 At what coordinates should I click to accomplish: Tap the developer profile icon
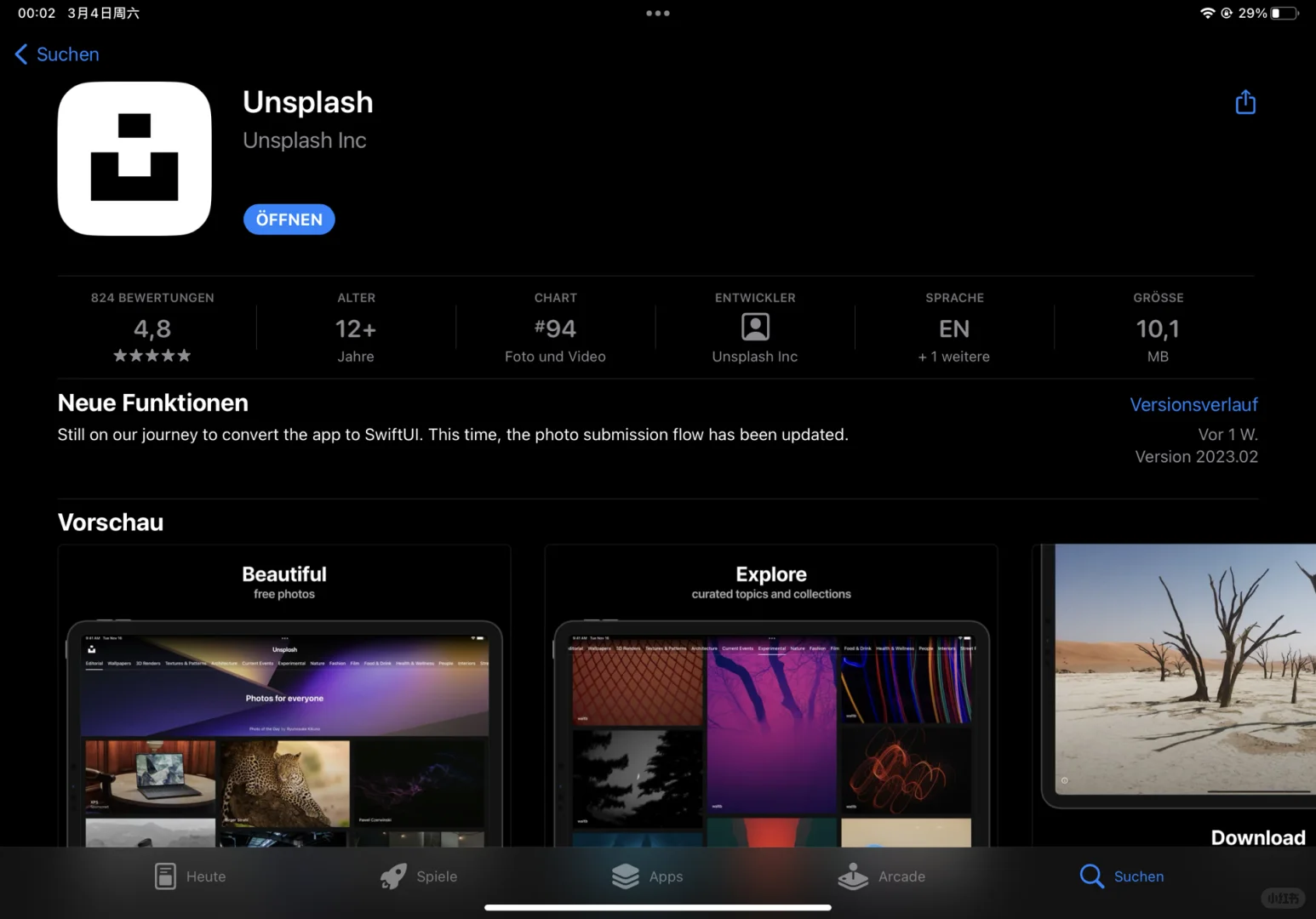point(755,327)
